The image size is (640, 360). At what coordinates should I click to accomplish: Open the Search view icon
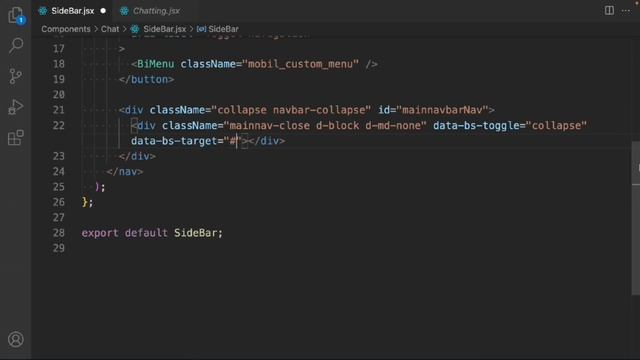point(16,45)
